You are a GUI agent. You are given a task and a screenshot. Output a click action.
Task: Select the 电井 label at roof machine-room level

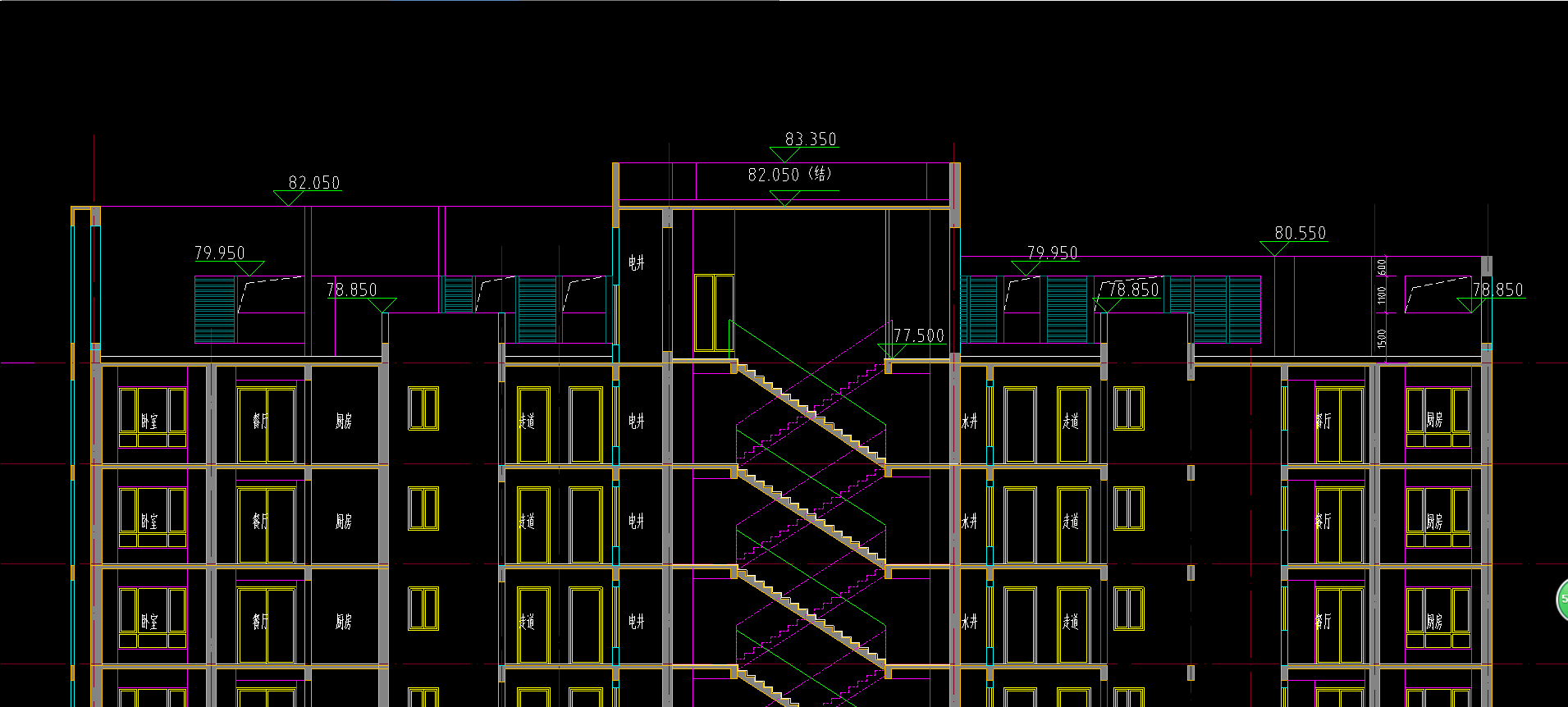pos(637,263)
